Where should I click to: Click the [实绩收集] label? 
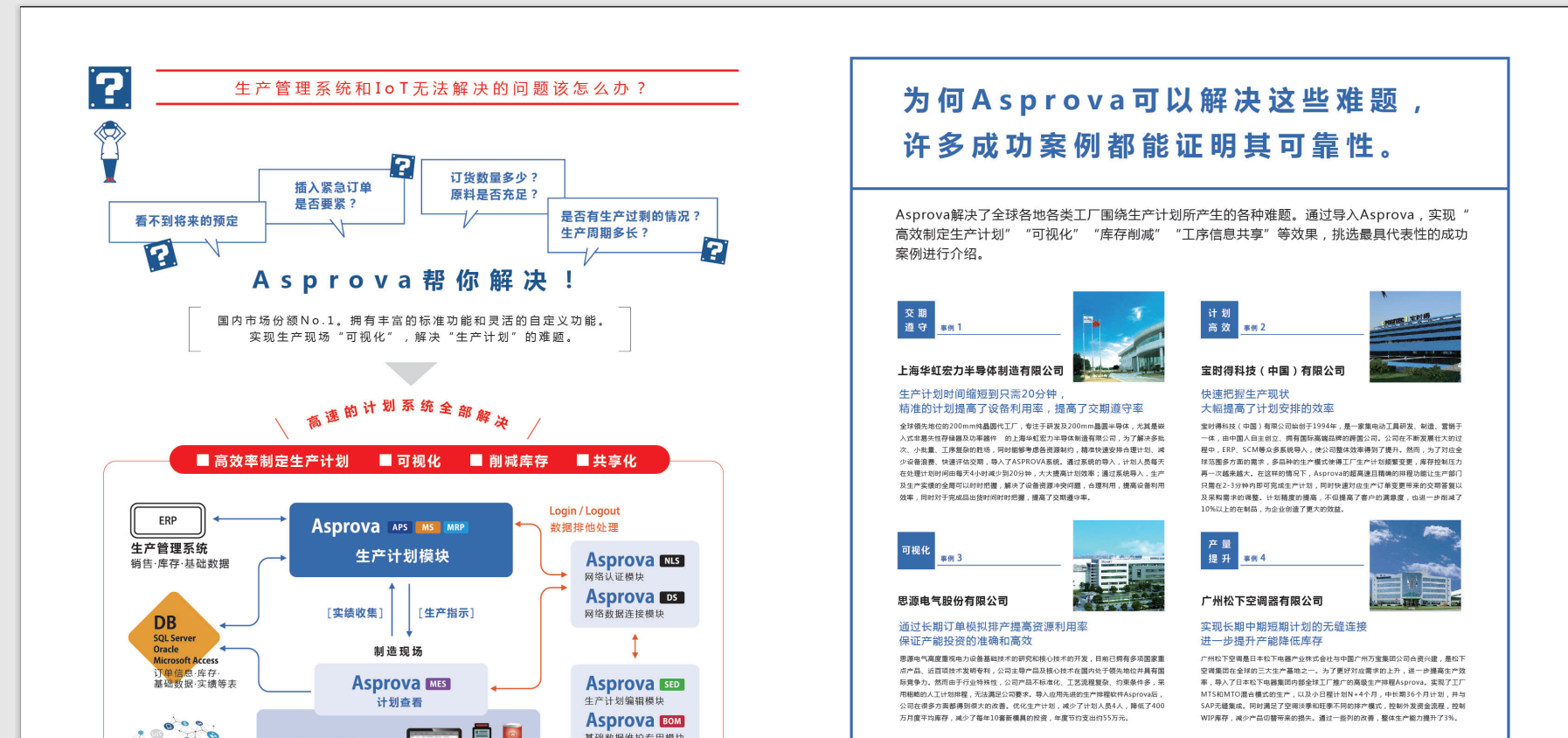[x=356, y=613]
